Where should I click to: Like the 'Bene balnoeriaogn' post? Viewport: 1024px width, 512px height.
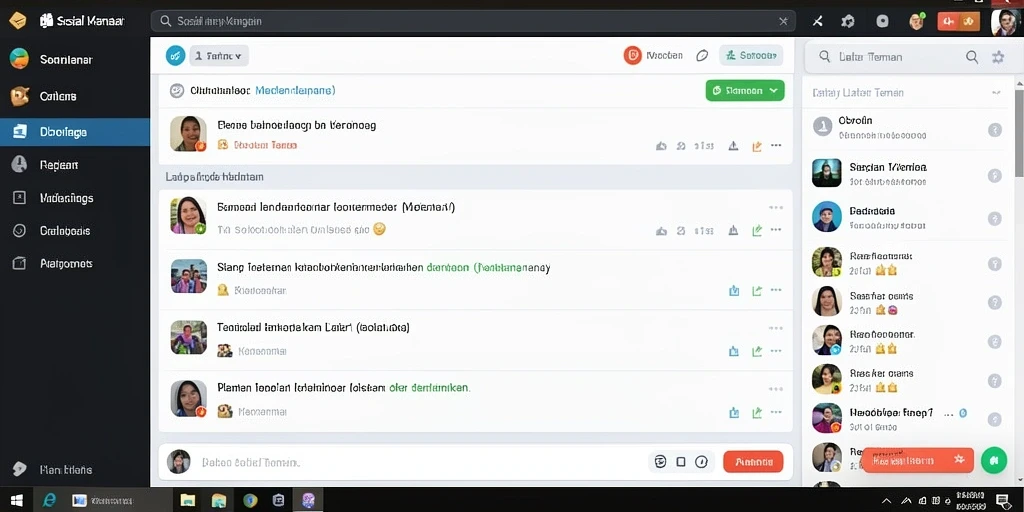tap(661, 146)
